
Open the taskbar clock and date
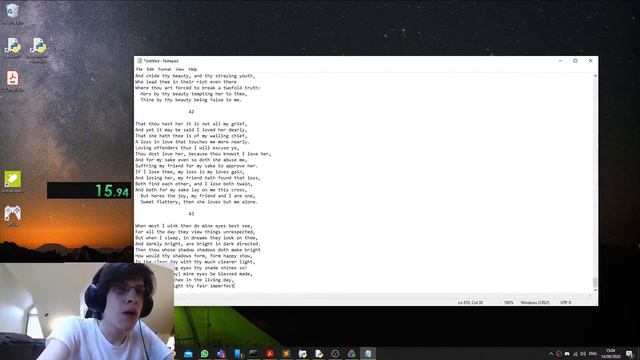[611, 353]
